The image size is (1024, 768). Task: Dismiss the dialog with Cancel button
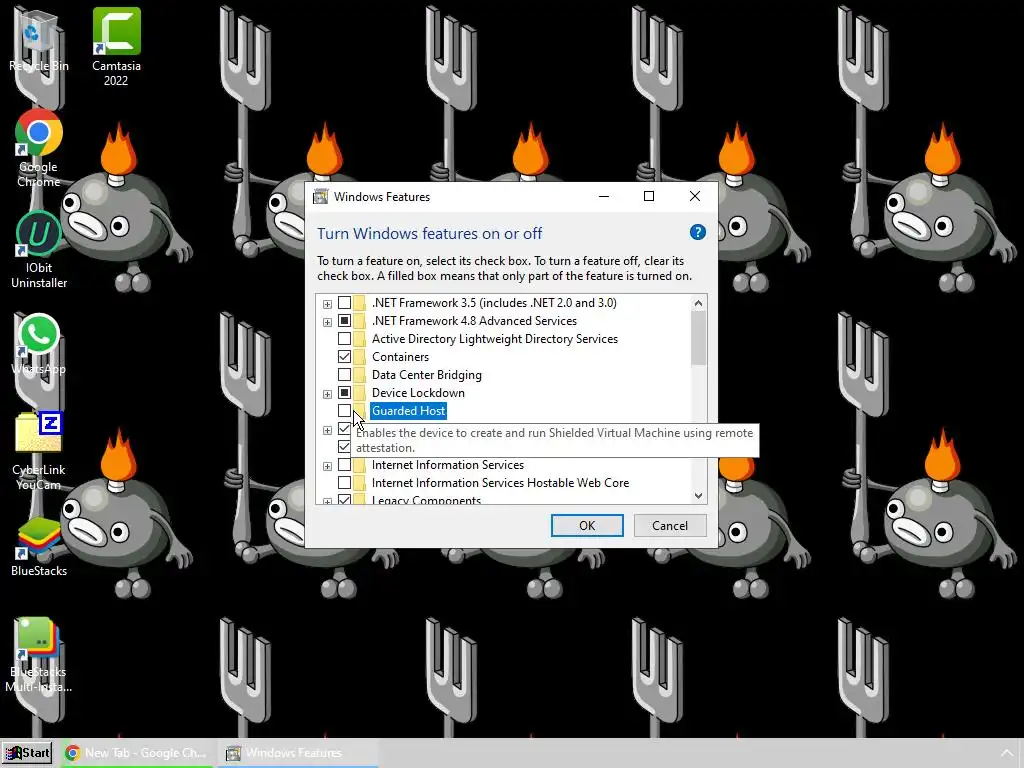tap(669, 526)
